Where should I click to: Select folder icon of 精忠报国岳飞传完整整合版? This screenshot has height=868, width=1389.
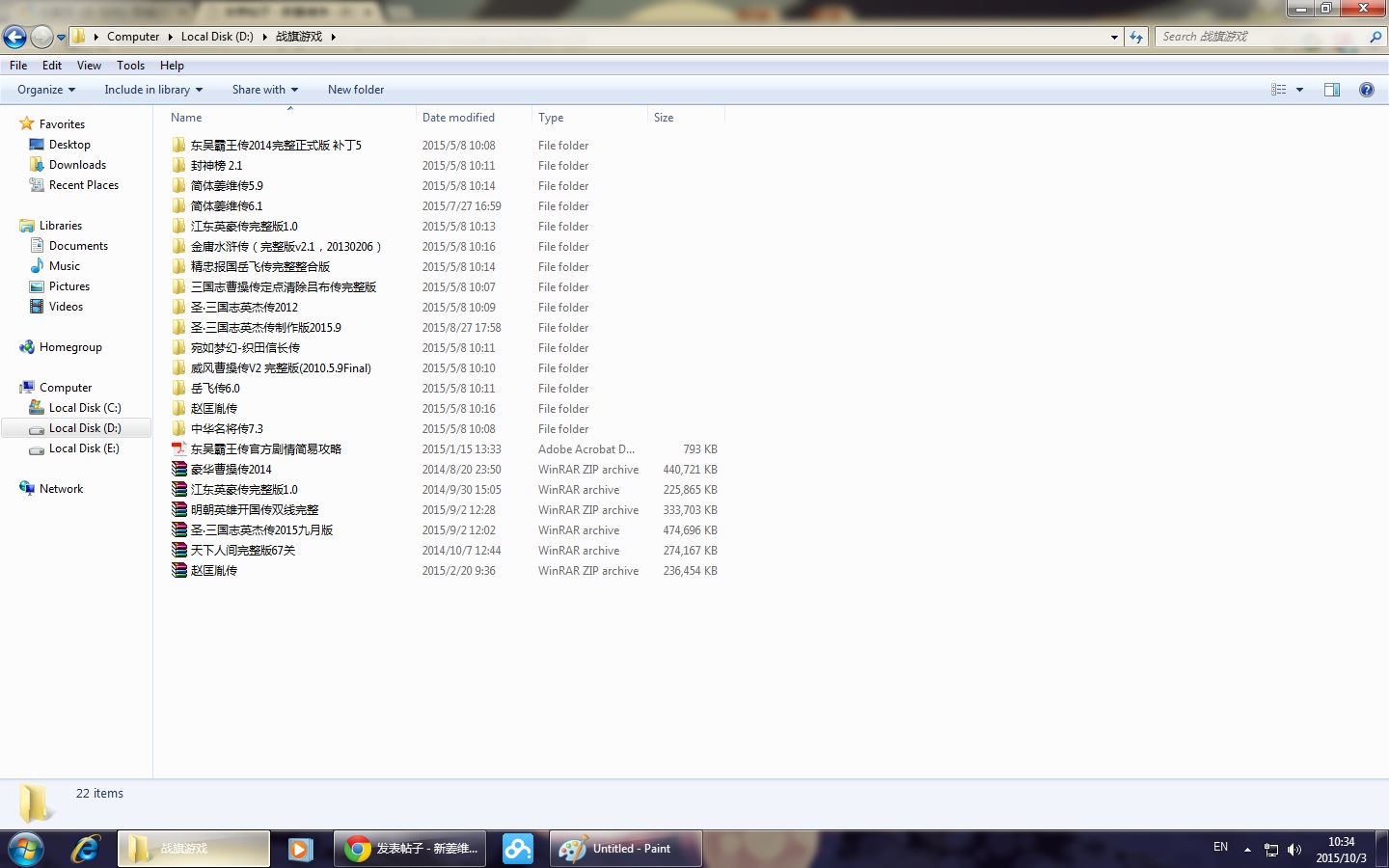[x=179, y=267]
